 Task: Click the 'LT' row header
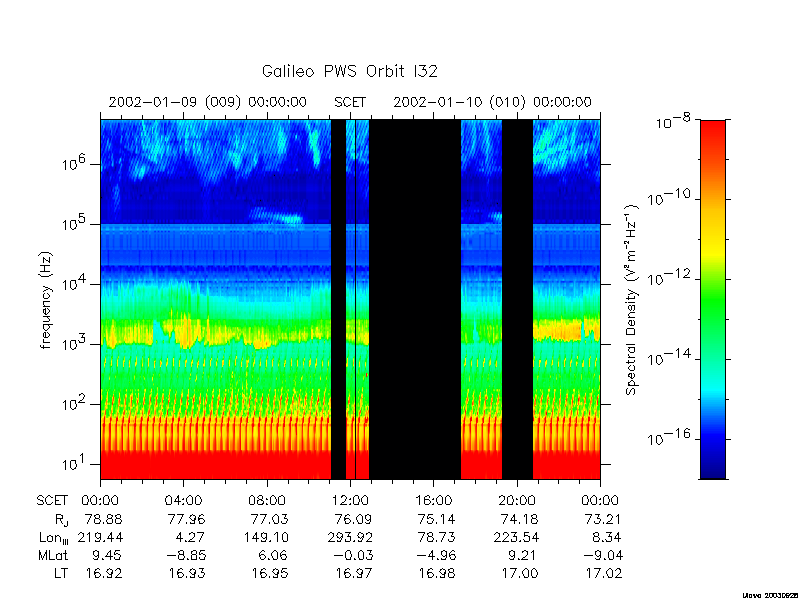pos(61,573)
